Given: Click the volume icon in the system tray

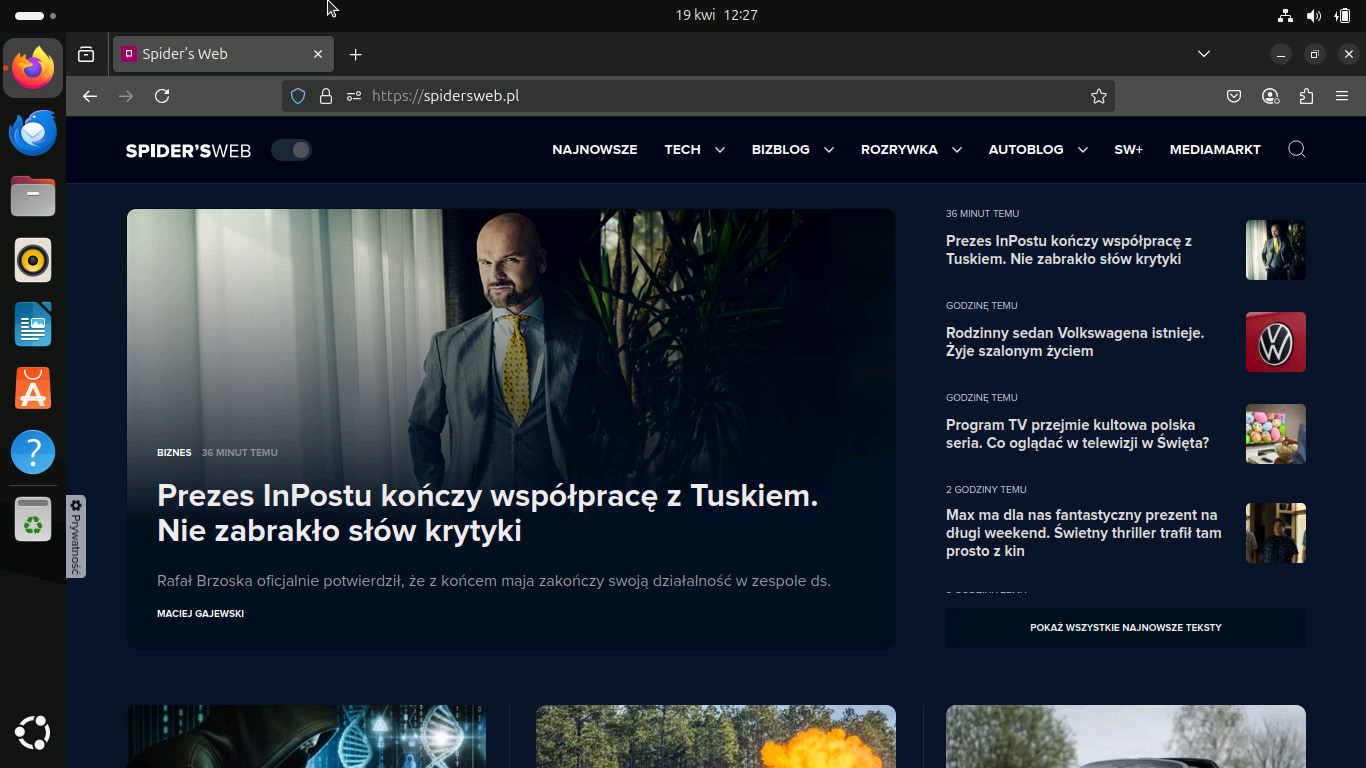Looking at the screenshot, I should click(x=1314, y=15).
